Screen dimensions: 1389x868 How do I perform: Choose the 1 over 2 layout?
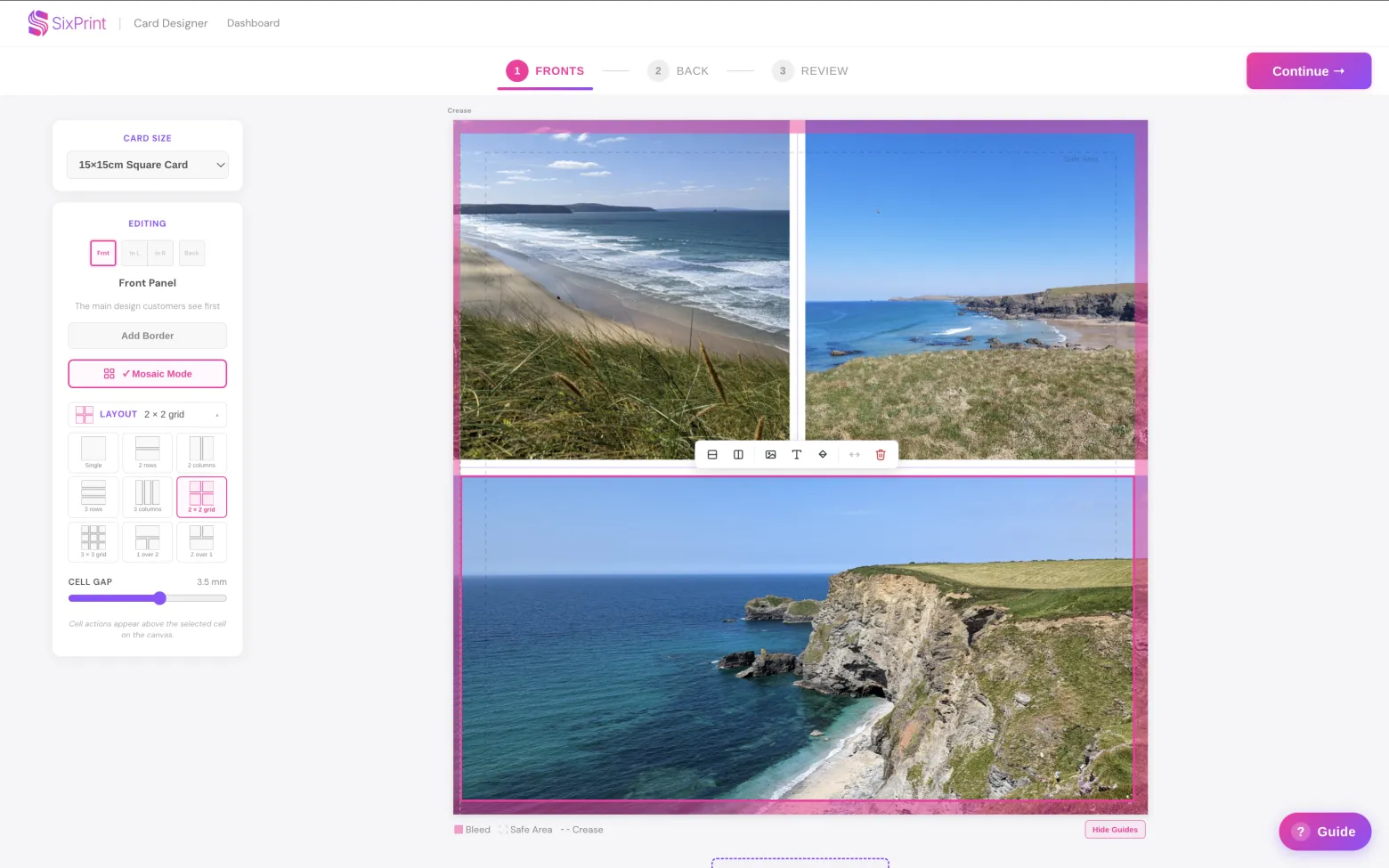[x=148, y=542]
